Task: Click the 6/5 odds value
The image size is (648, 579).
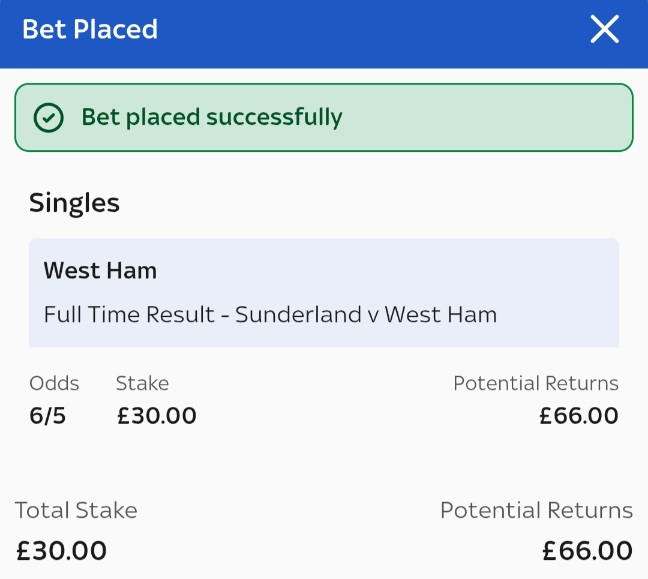Action: click(x=47, y=416)
